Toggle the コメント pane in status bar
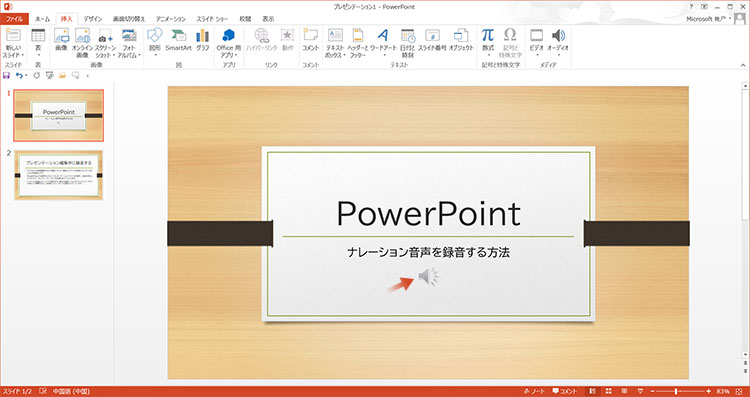The image size is (750, 397). coord(565,391)
